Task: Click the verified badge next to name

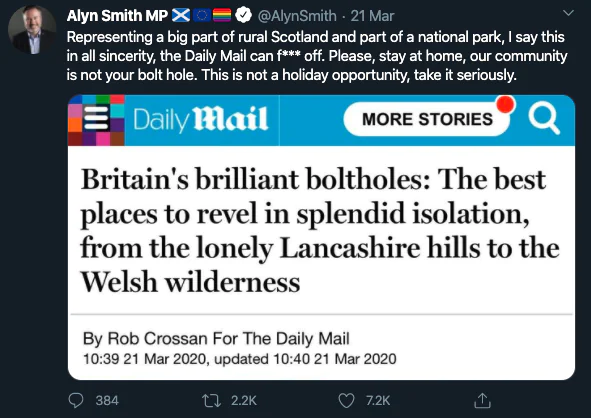Action: [x=243, y=15]
